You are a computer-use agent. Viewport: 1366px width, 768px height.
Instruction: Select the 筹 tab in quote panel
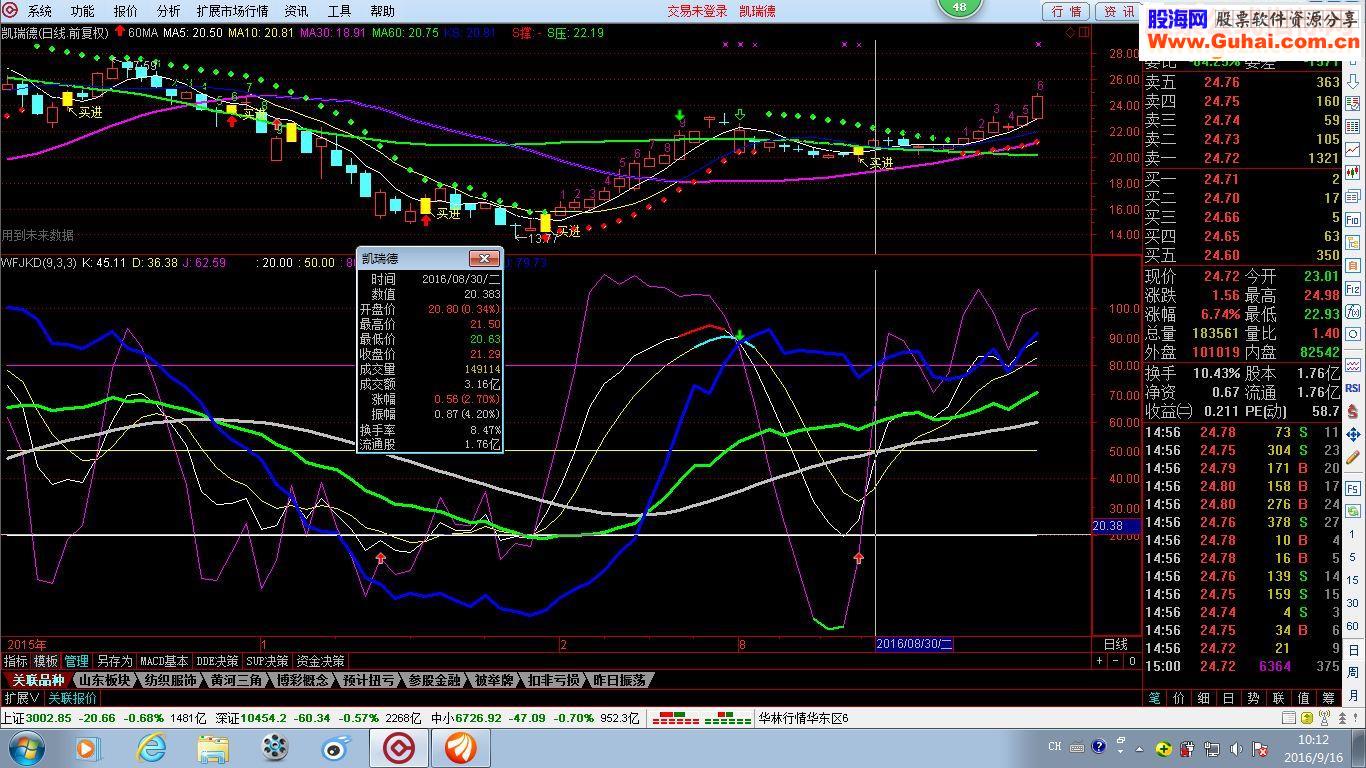(1328, 698)
